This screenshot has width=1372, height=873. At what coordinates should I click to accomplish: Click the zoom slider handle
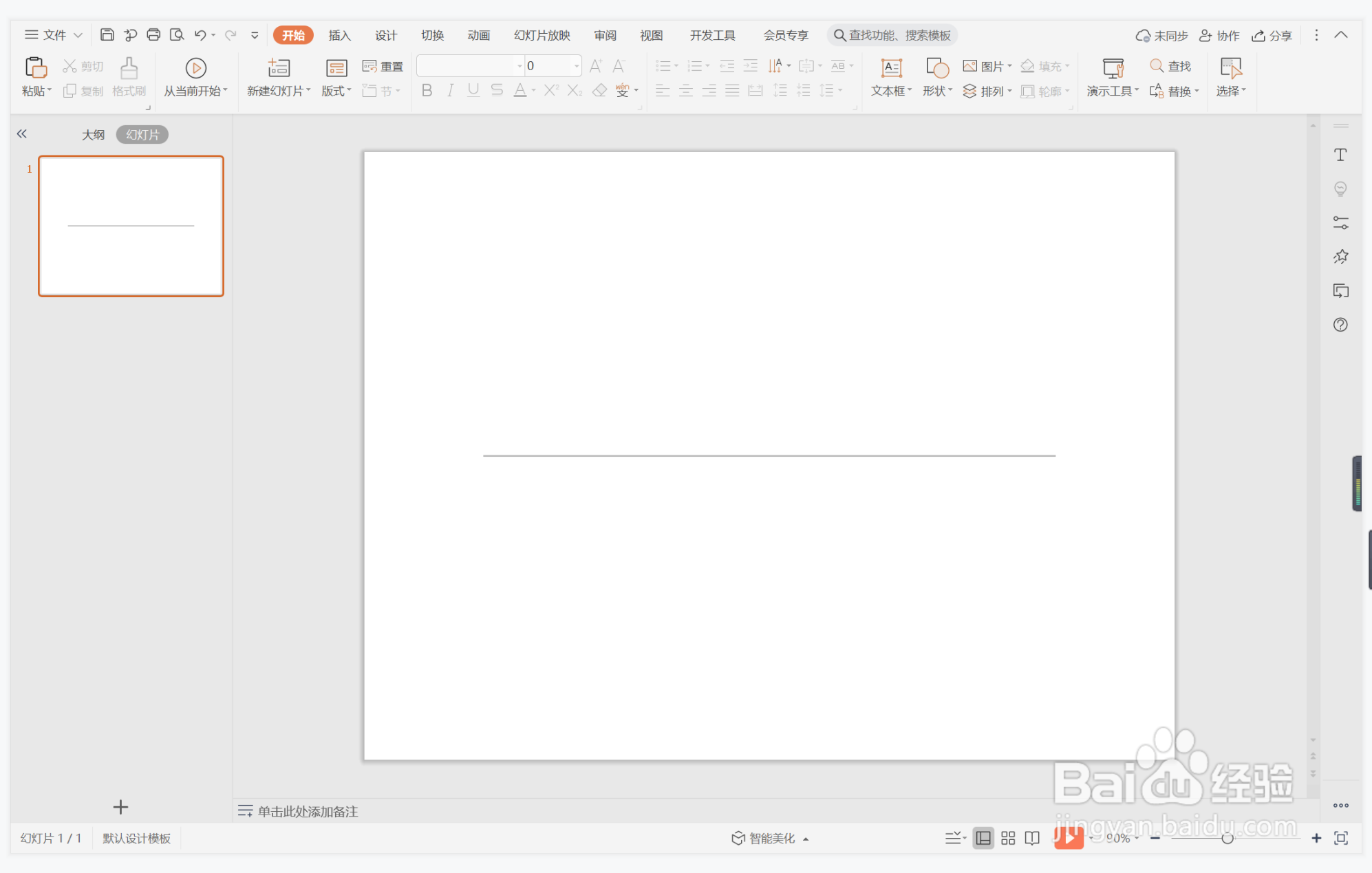(1227, 838)
